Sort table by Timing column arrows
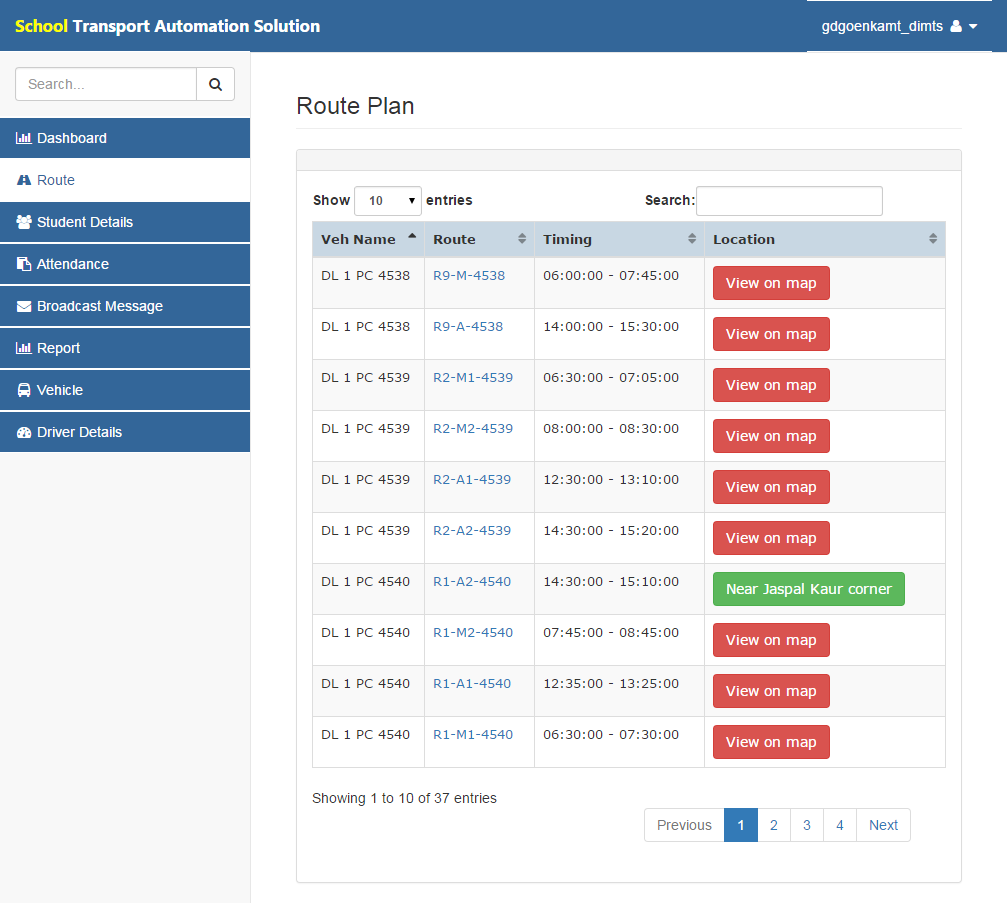1007x903 pixels. point(692,239)
